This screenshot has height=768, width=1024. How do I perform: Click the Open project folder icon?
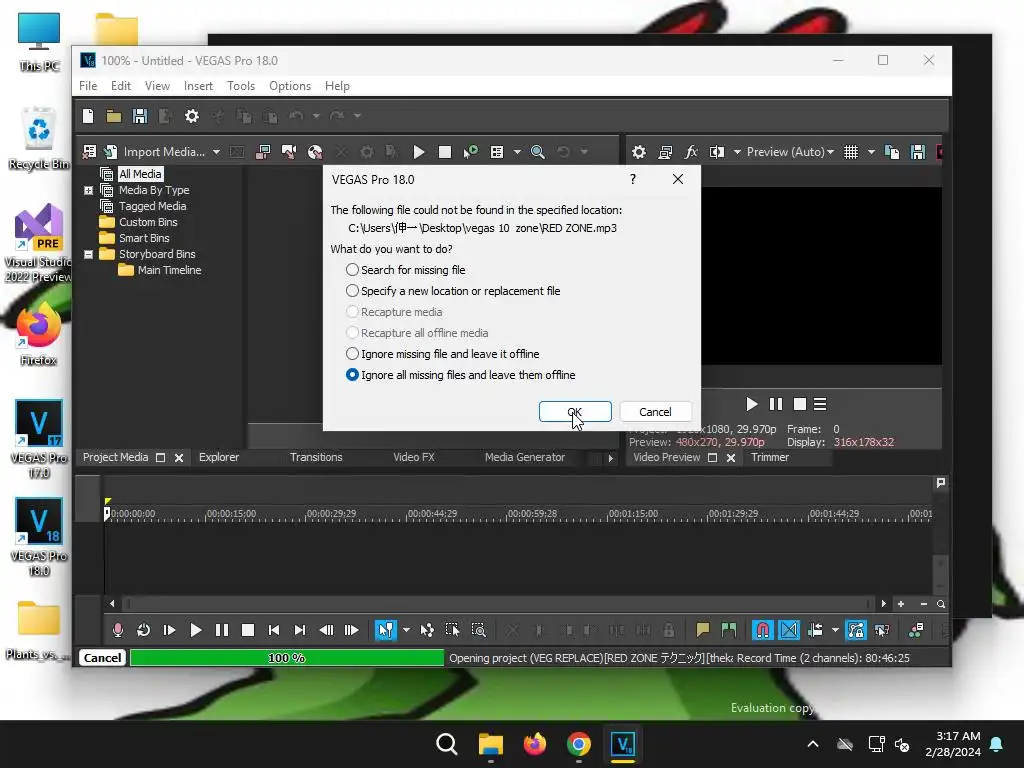(x=114, y=116)
